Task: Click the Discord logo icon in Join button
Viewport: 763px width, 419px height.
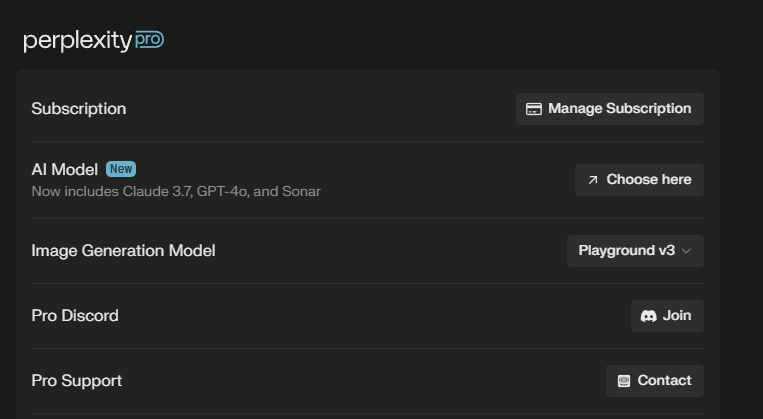Action: 648,316
